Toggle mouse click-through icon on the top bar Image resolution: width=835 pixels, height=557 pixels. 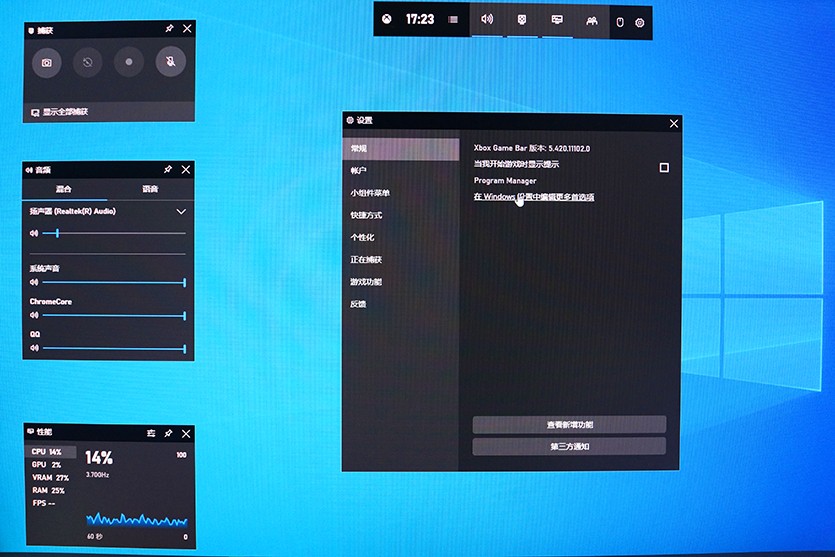tap(620, 22)
